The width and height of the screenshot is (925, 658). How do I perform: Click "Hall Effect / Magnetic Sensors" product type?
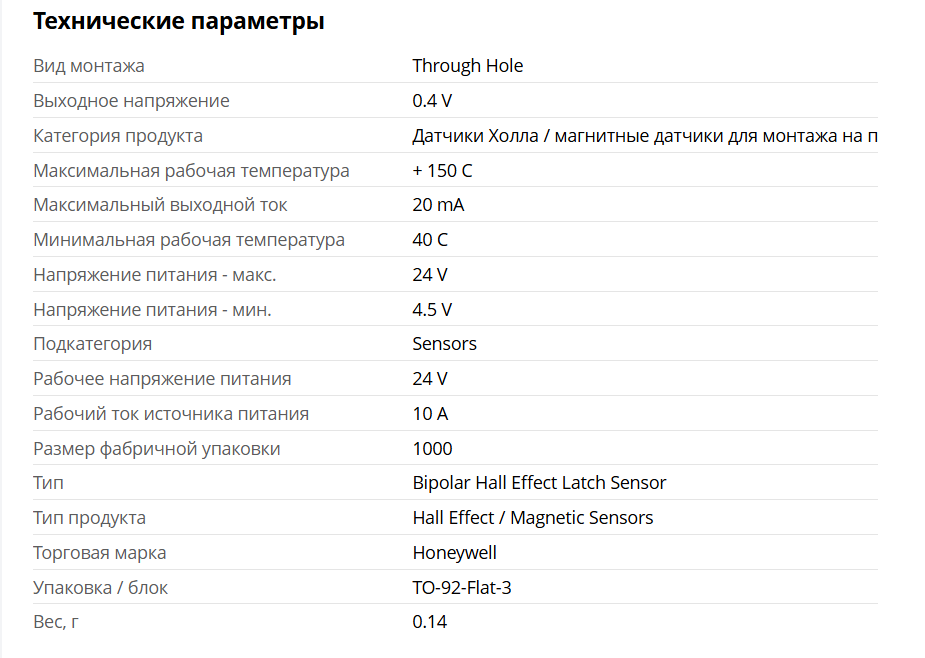pyautogui.click(x=532, y=518)
